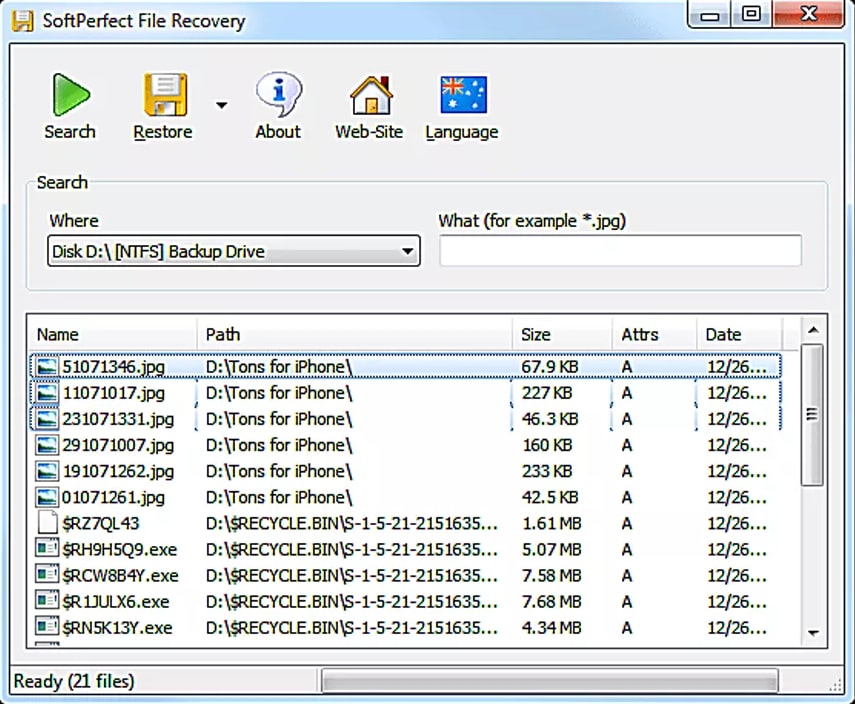Sort the list by Name column header
This screenshot has height=704, width=855.
click(x=58, y=335)
